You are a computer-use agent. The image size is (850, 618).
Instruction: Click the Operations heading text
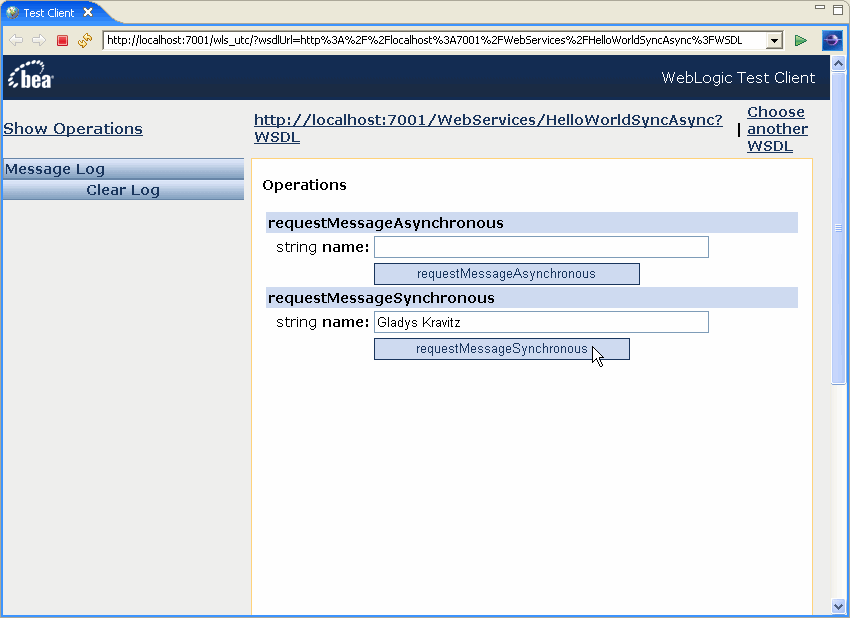(304, 185)
